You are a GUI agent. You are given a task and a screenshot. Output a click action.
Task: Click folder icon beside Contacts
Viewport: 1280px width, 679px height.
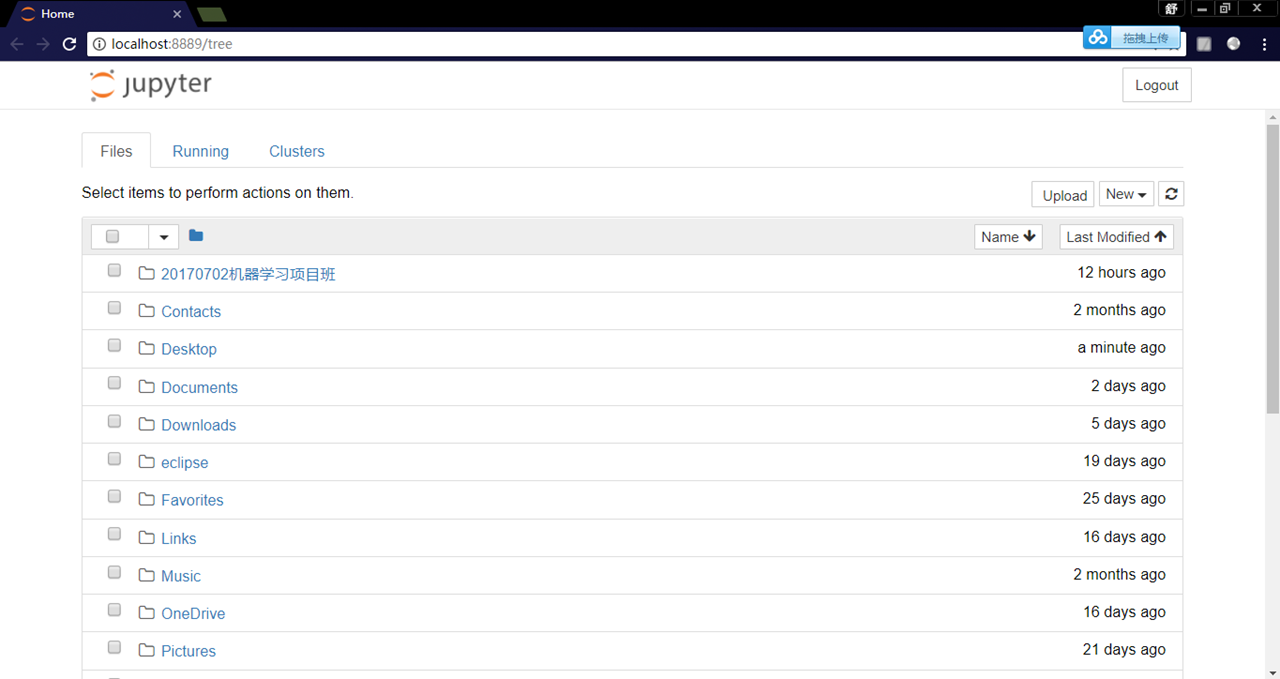pos(147,311)
